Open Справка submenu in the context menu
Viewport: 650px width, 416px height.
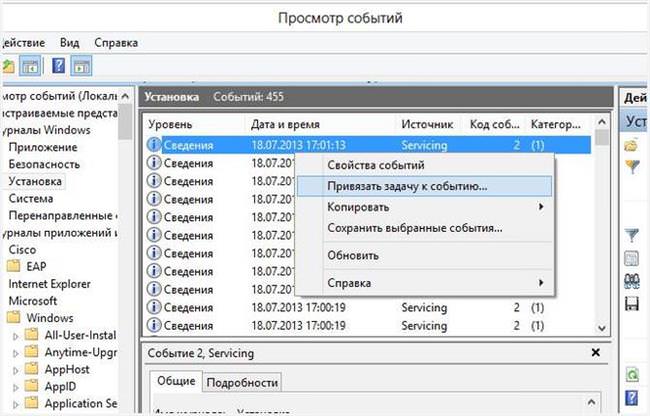425,283
